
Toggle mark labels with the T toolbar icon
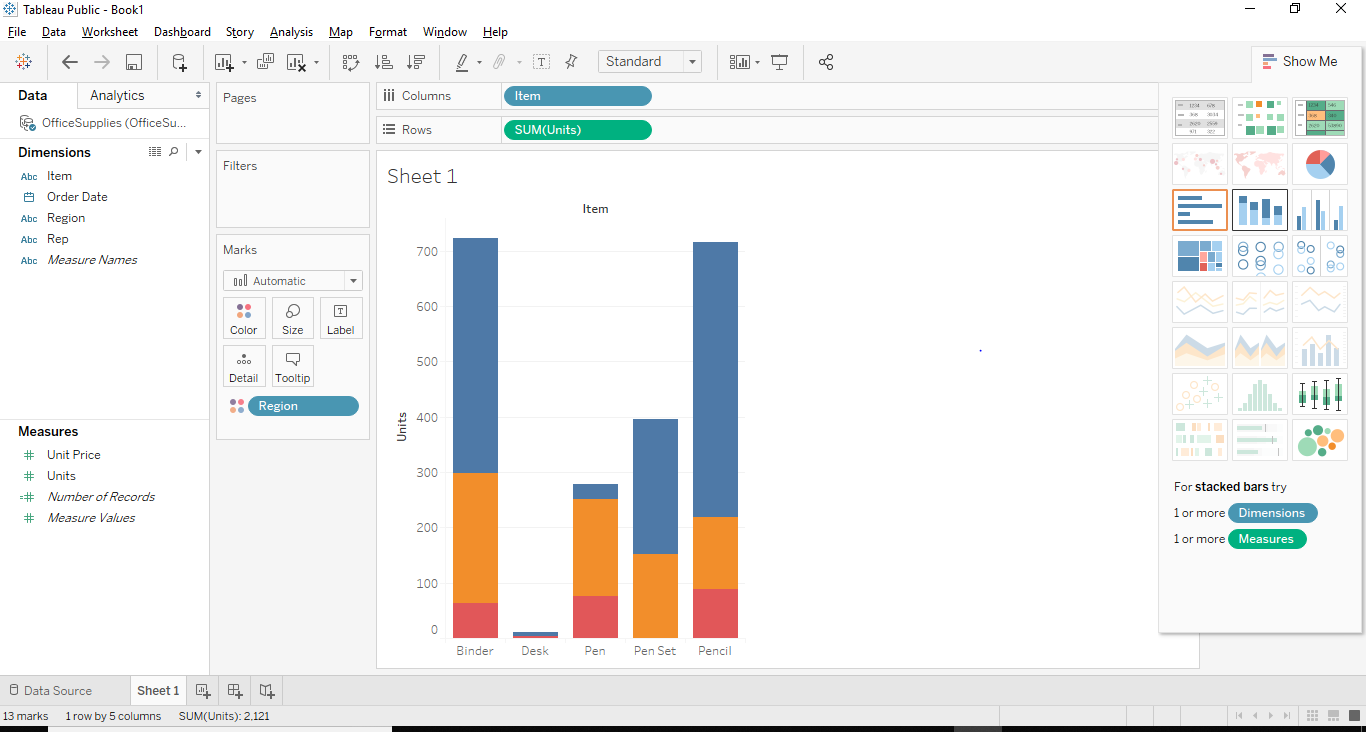click(541, 61)
